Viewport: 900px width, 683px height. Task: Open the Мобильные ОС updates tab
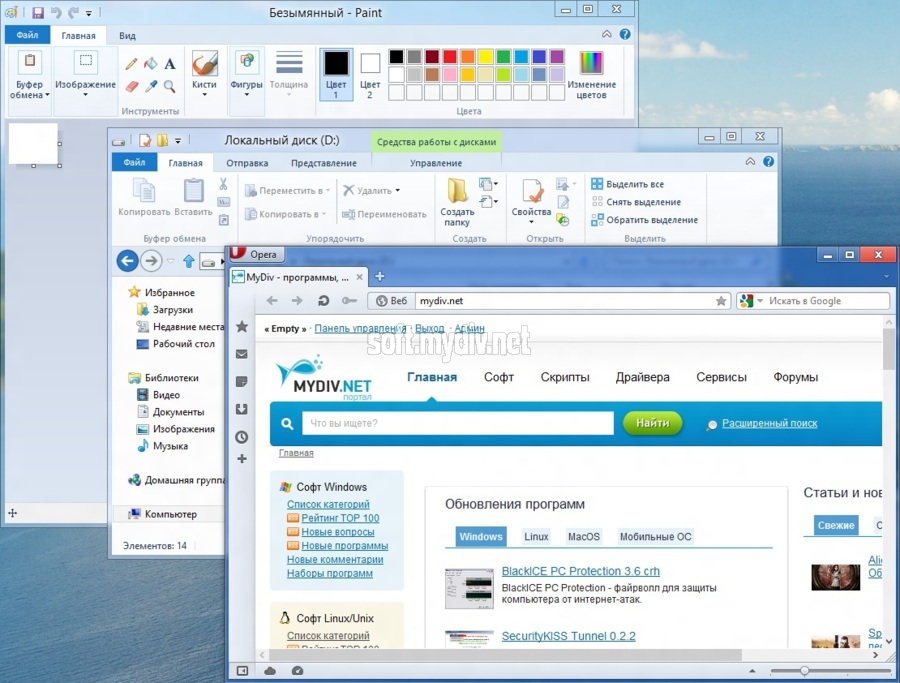point(655,537)
